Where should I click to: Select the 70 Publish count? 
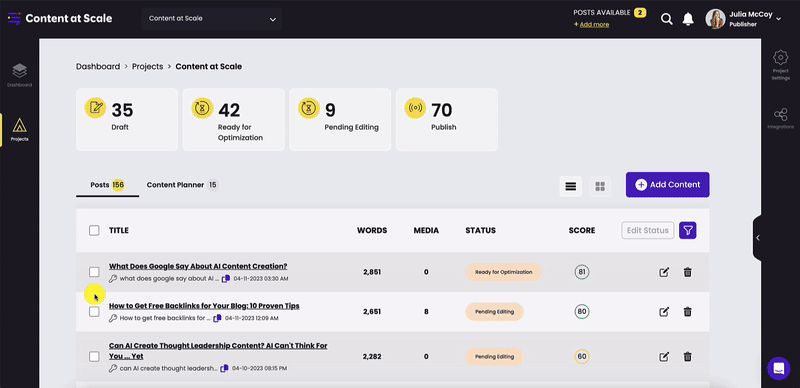point(442,110)
